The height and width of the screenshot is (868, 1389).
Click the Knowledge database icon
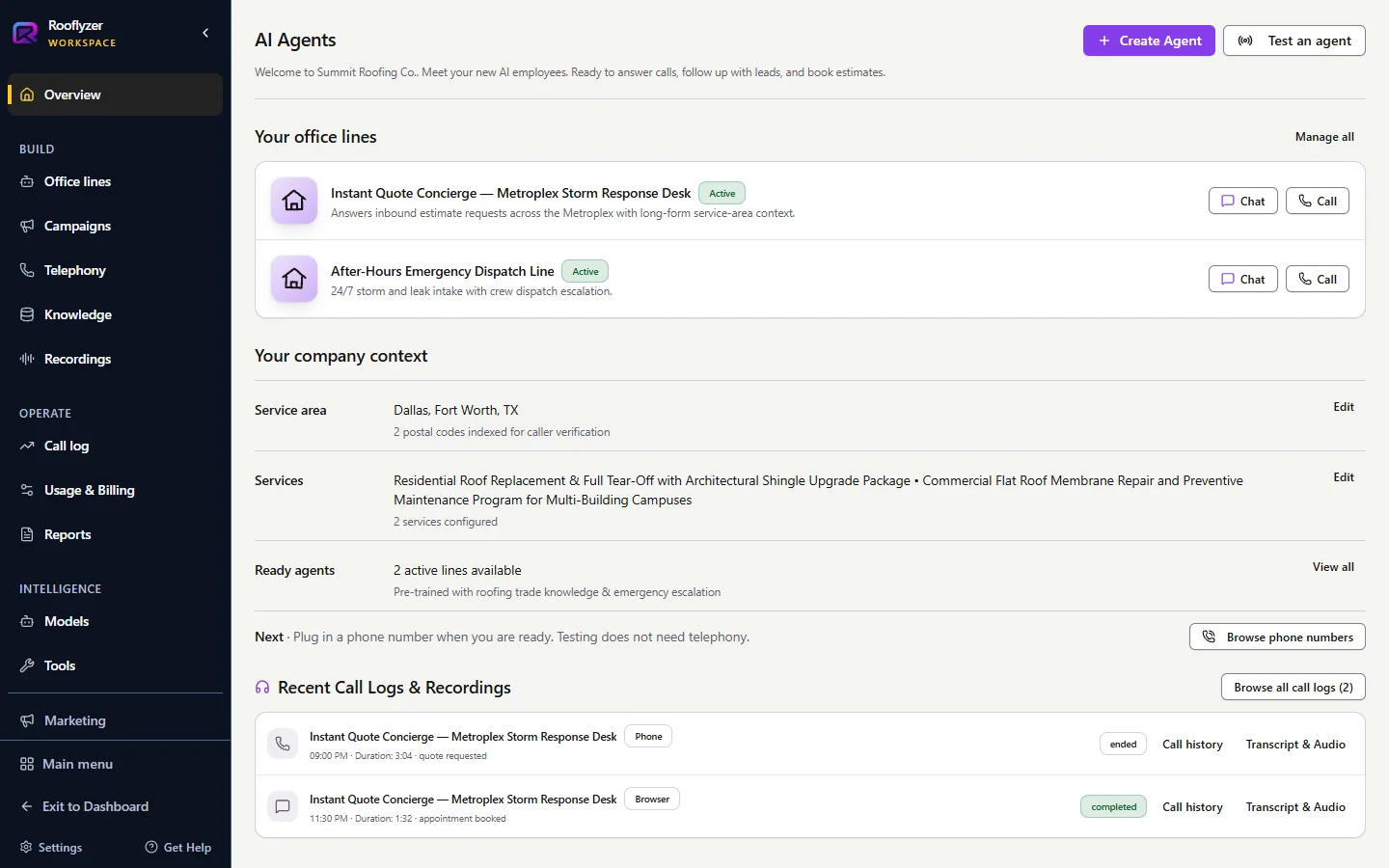27,314
